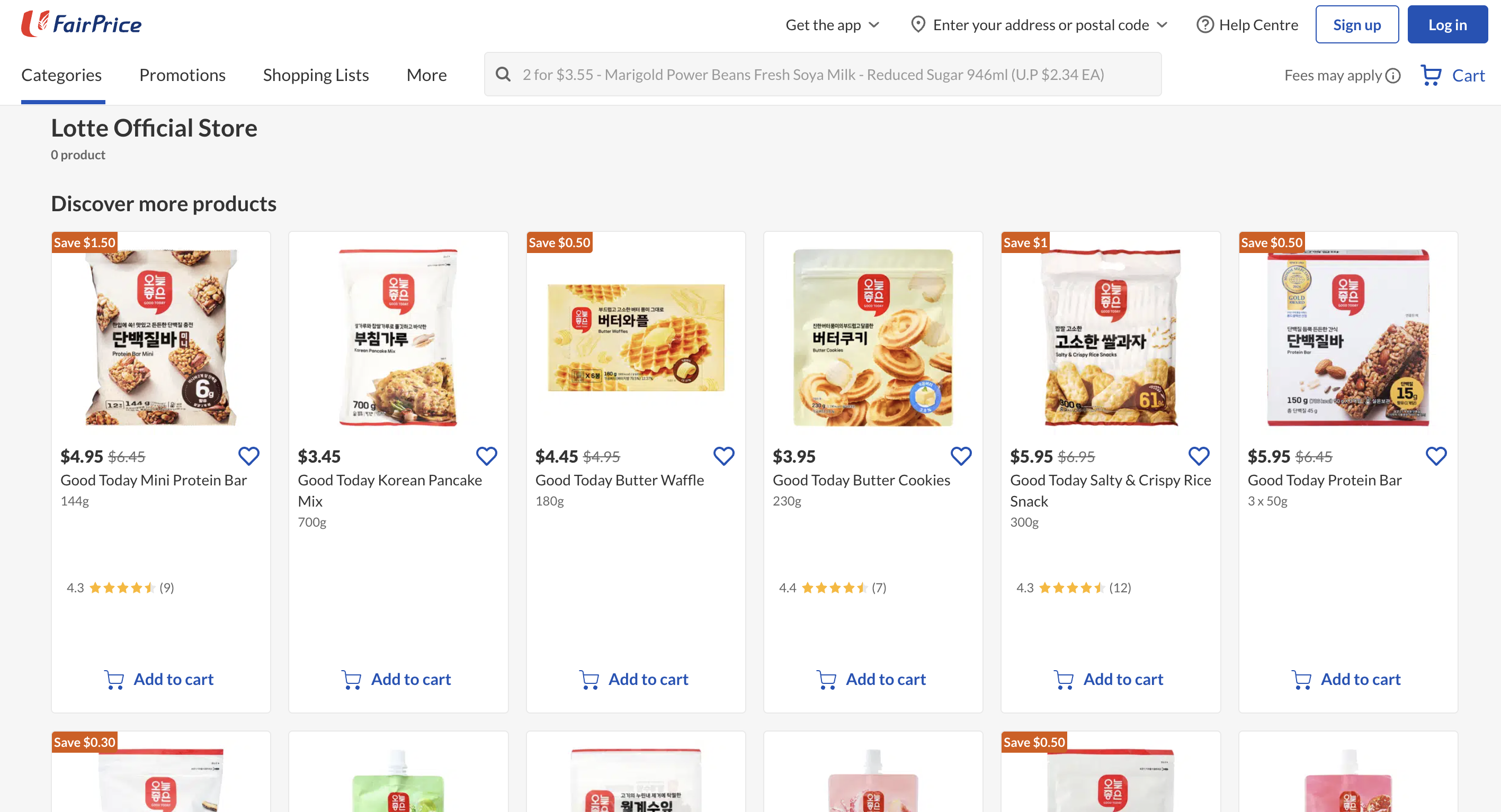Image resolution: width=1501 pixels, height=812 pixels.
Task: Click the Mini Protein Bar 4.3 star rating
Action: (x=120, y=588)
